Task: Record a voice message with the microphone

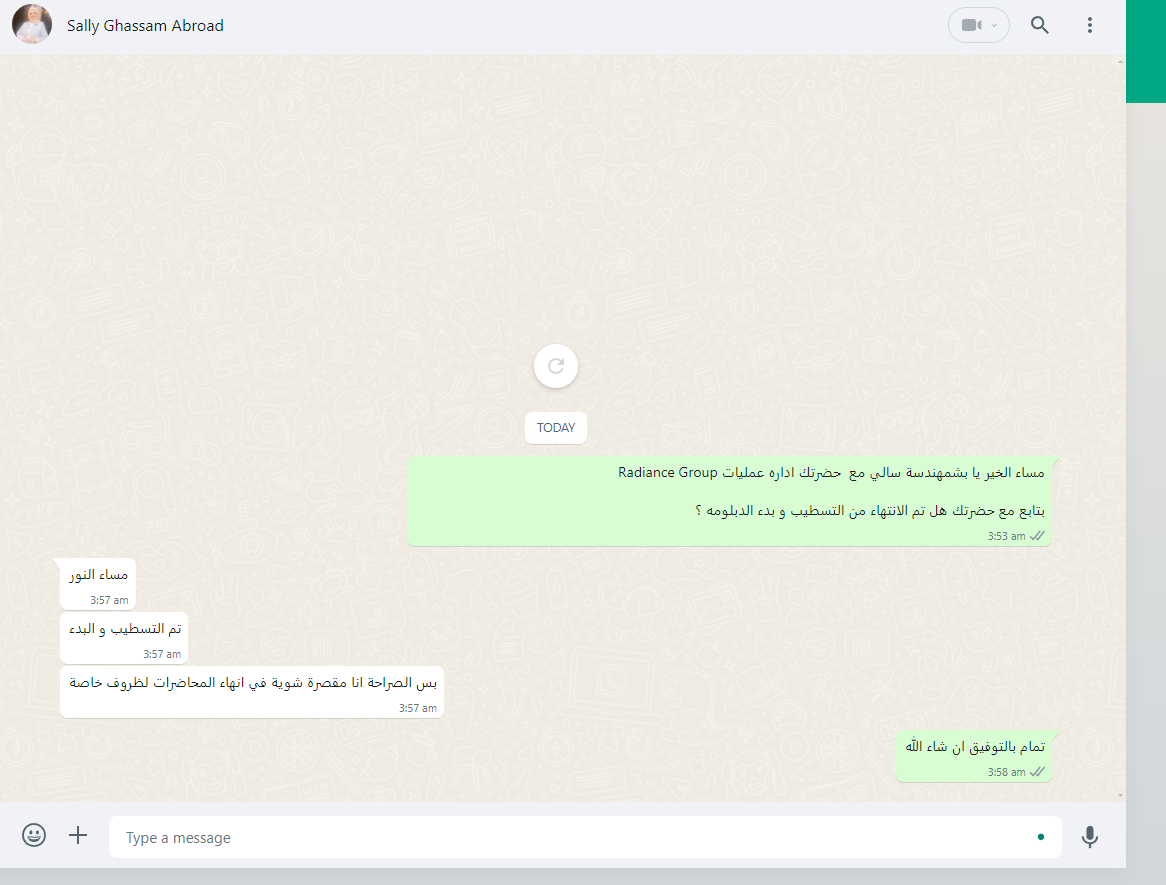Action: 1089,837
